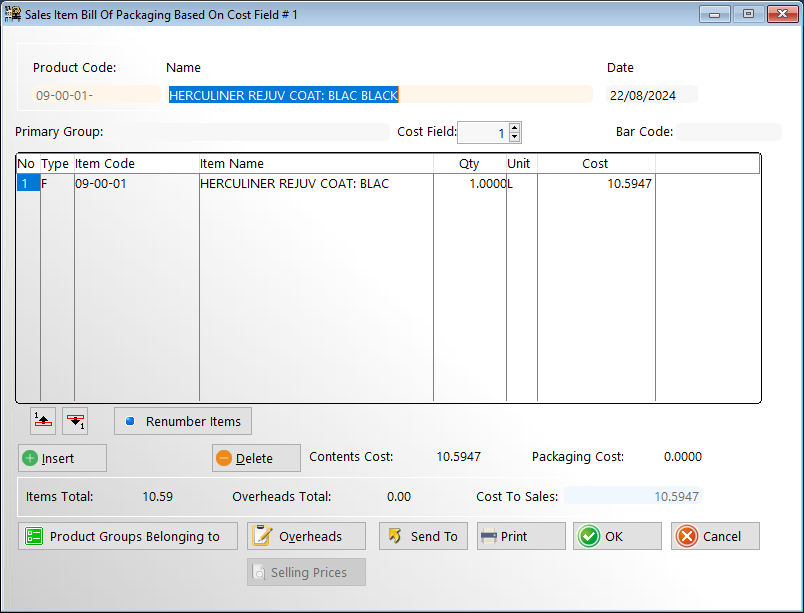Print the bill of packaging
The height and width of the screenshot is (613, 804).
tap(521, 537)
